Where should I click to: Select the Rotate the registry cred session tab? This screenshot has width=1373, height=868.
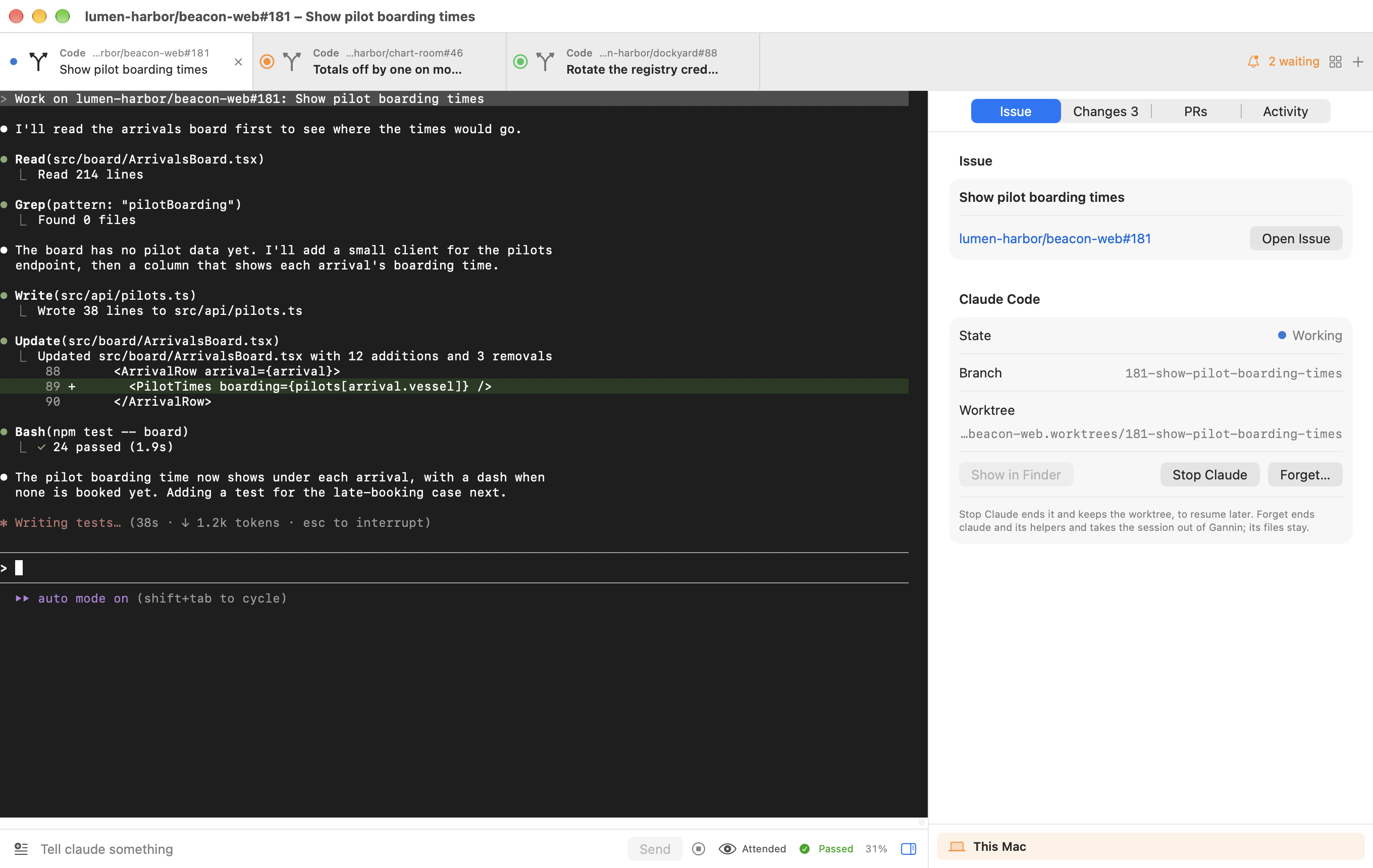(633, 62)
